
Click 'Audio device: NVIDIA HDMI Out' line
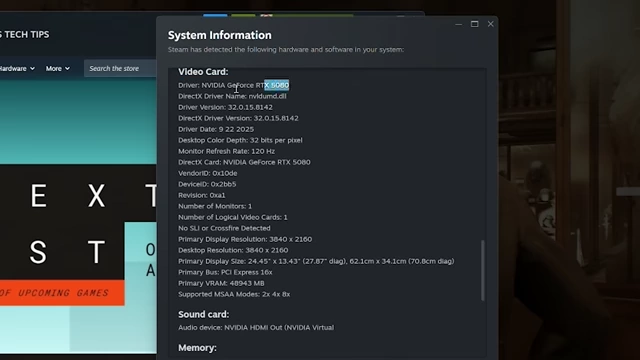point(256,328)
